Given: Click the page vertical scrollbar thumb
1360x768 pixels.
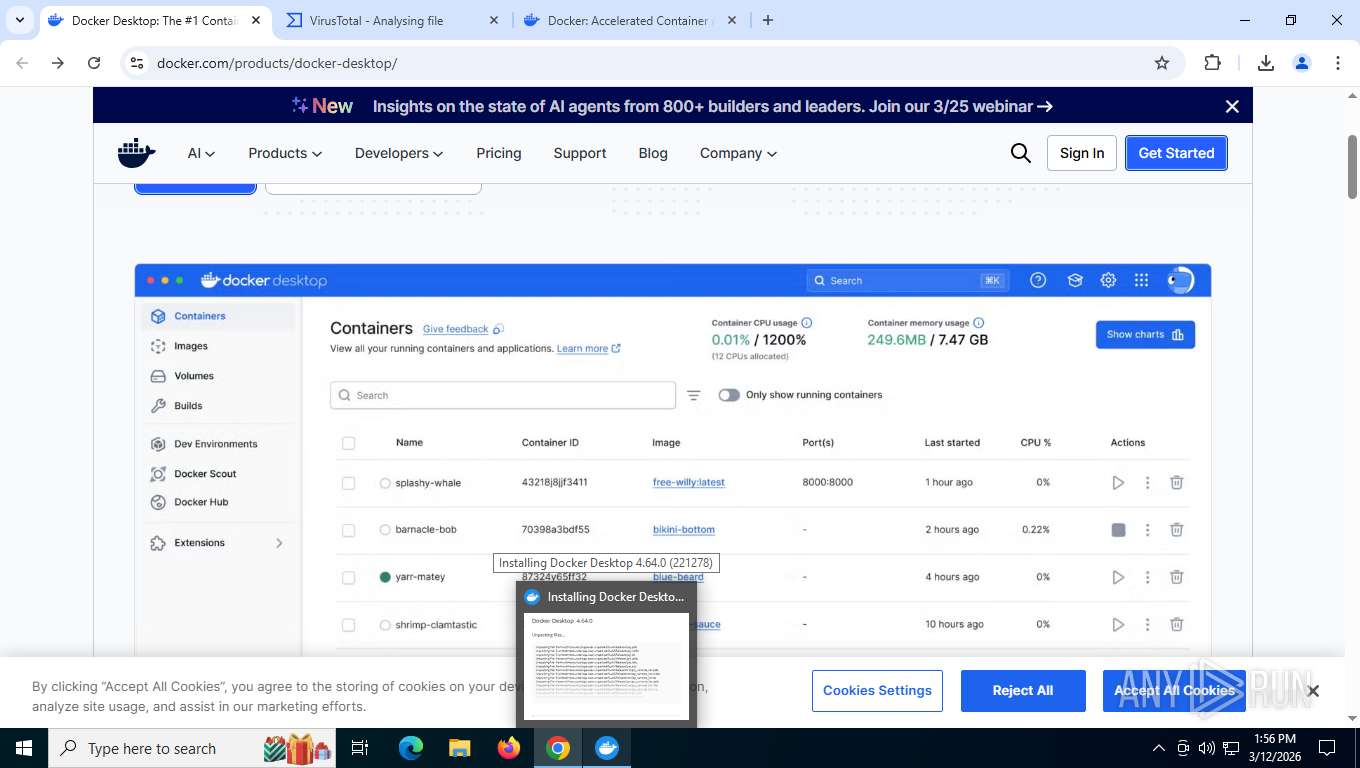Looking at the screenshot, I should tap(1352, 165).
